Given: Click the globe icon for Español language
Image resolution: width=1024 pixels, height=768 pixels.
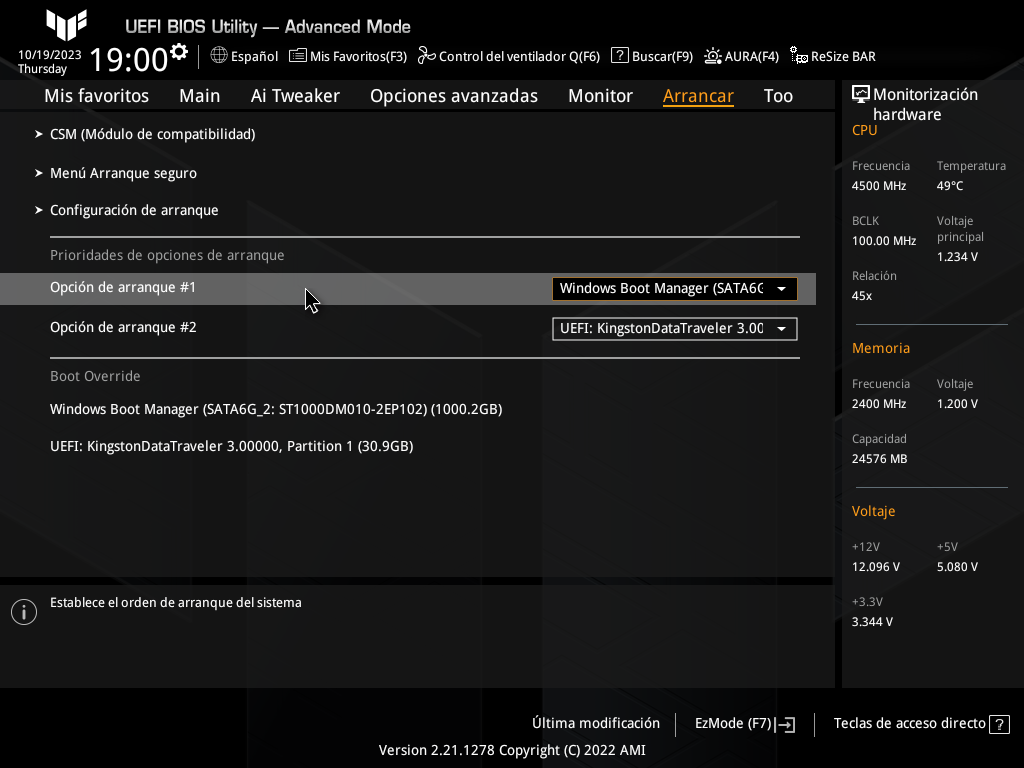Looking at the screenshot, I should click(219, 56).
